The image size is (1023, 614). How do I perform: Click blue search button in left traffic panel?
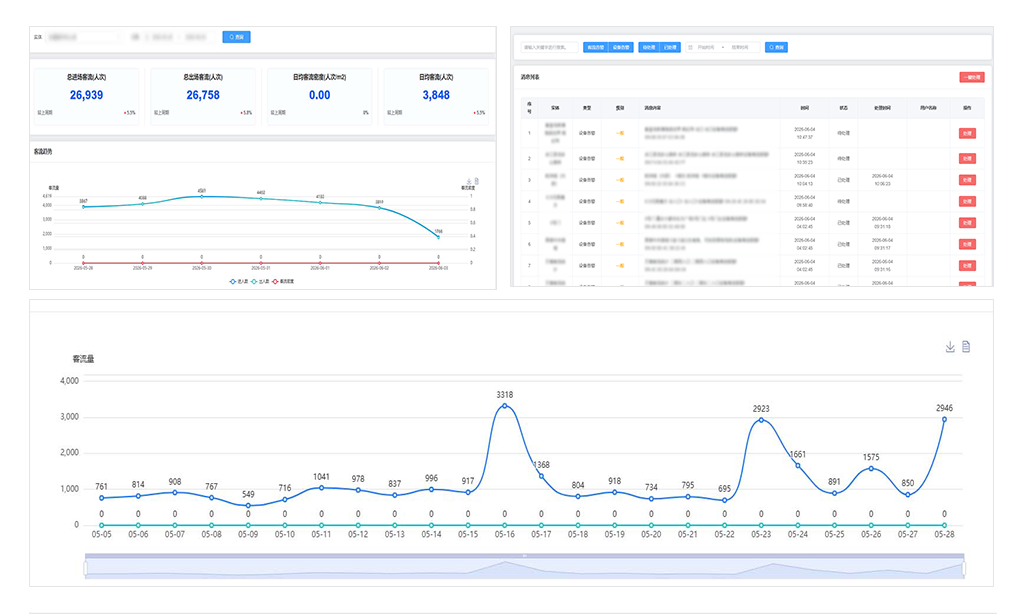point(236,37)
